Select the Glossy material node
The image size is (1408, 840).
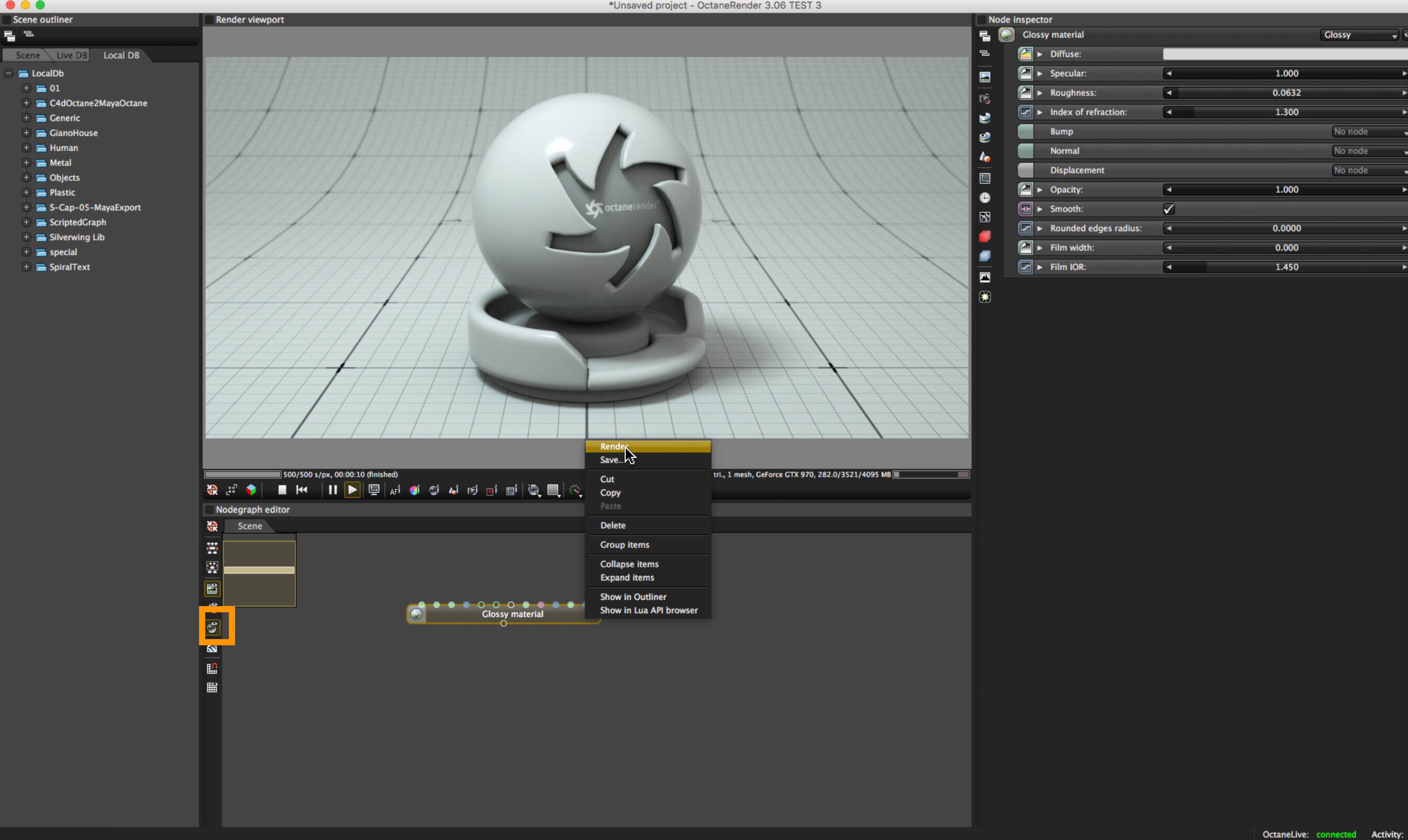512,614
